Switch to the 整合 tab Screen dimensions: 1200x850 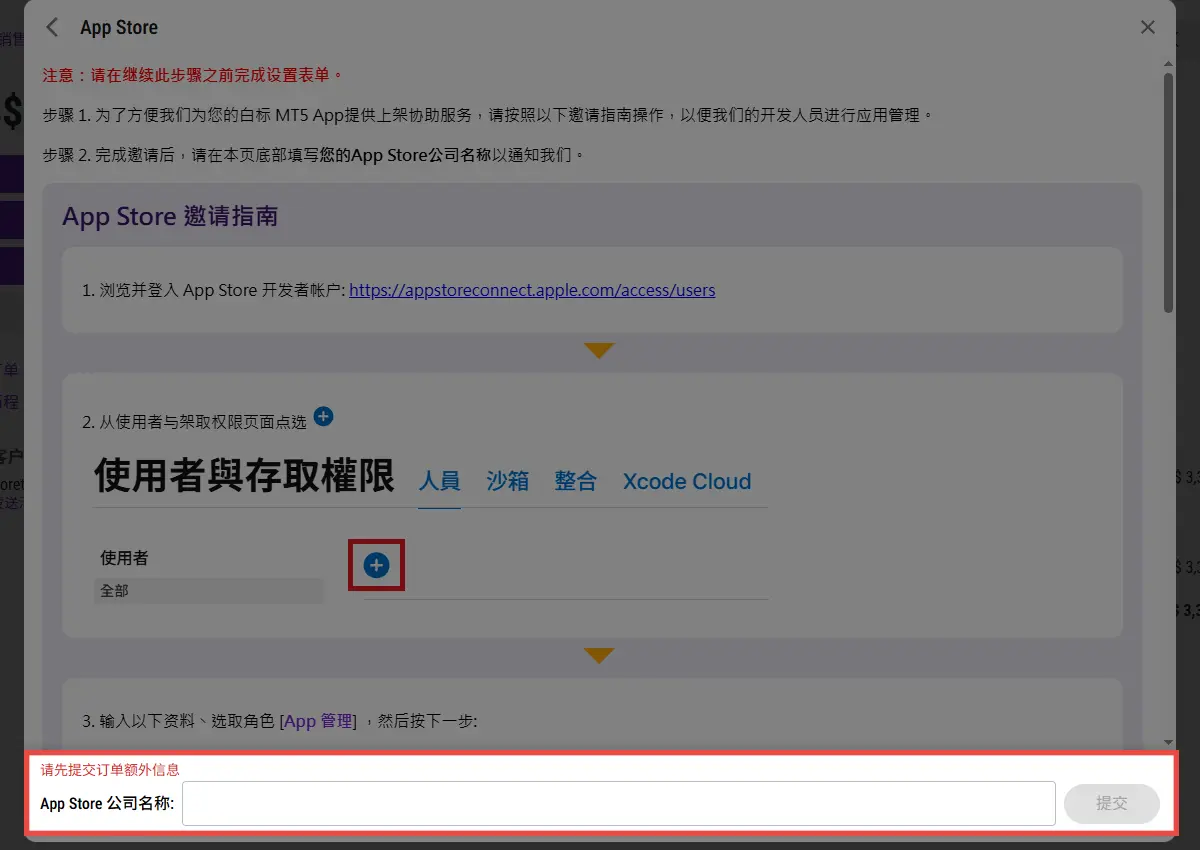click(575, 481)
